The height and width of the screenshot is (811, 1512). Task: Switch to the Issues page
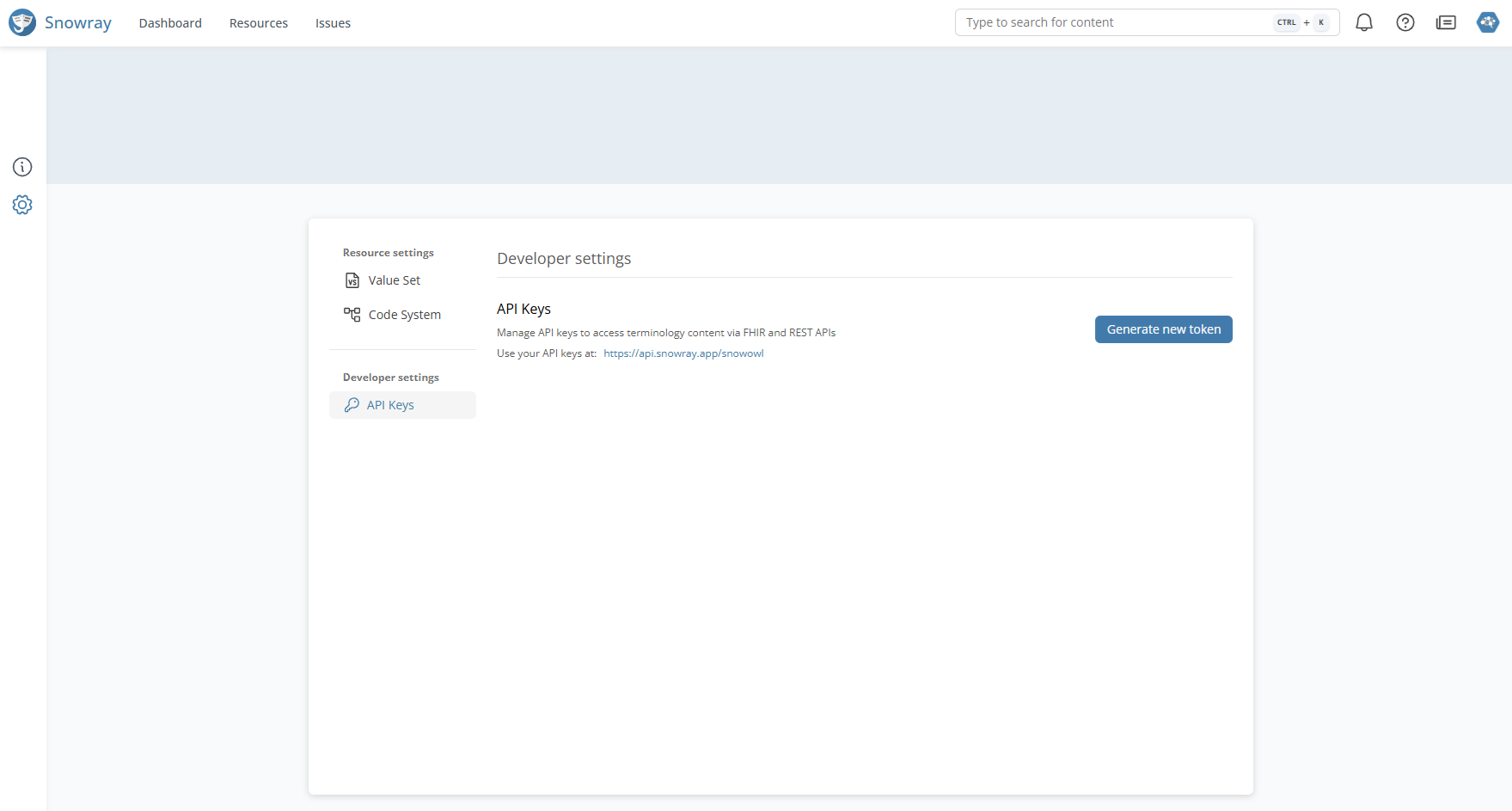coord(333,23)
